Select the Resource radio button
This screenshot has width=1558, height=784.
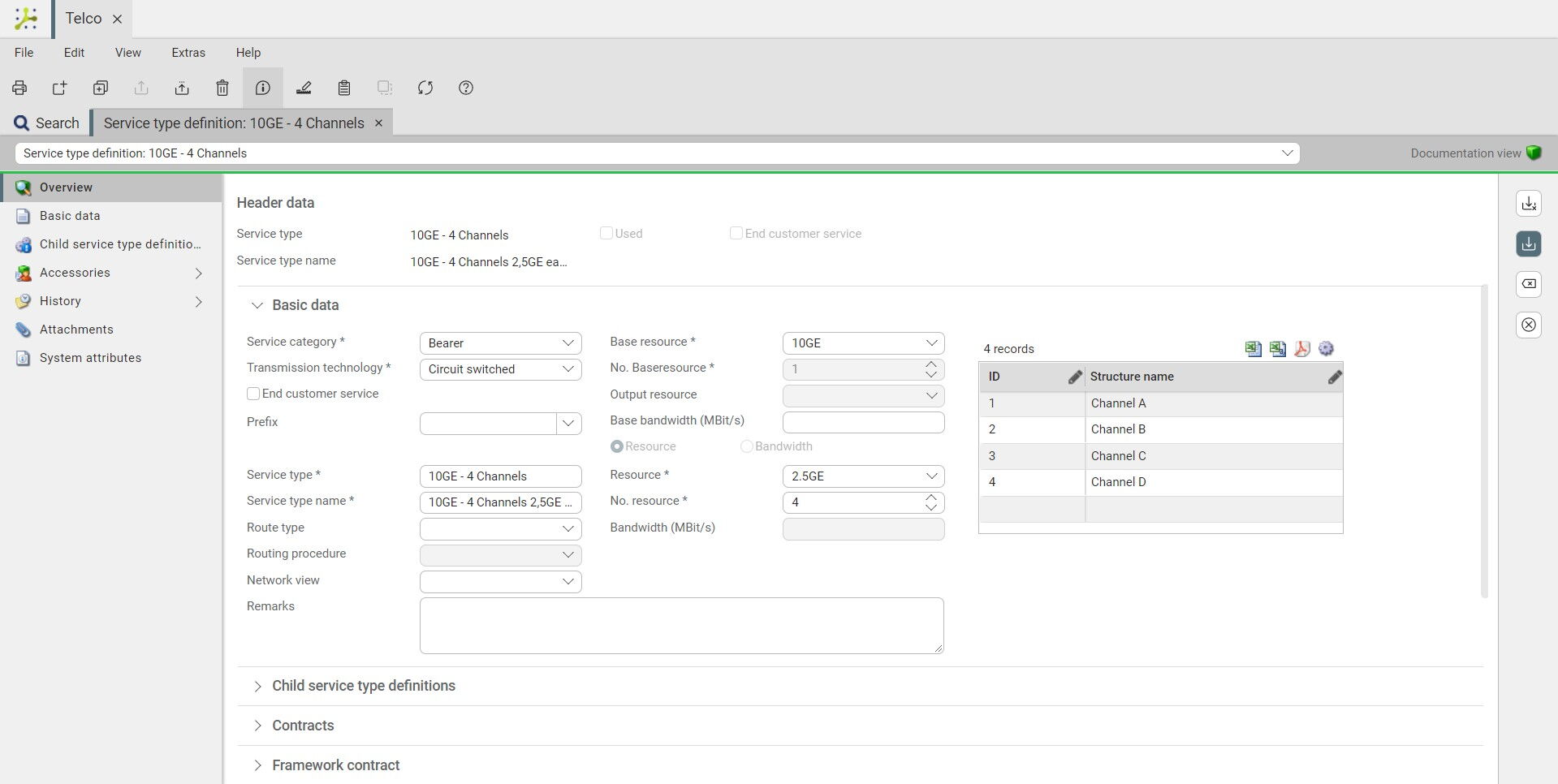click(x=617, y=446)
